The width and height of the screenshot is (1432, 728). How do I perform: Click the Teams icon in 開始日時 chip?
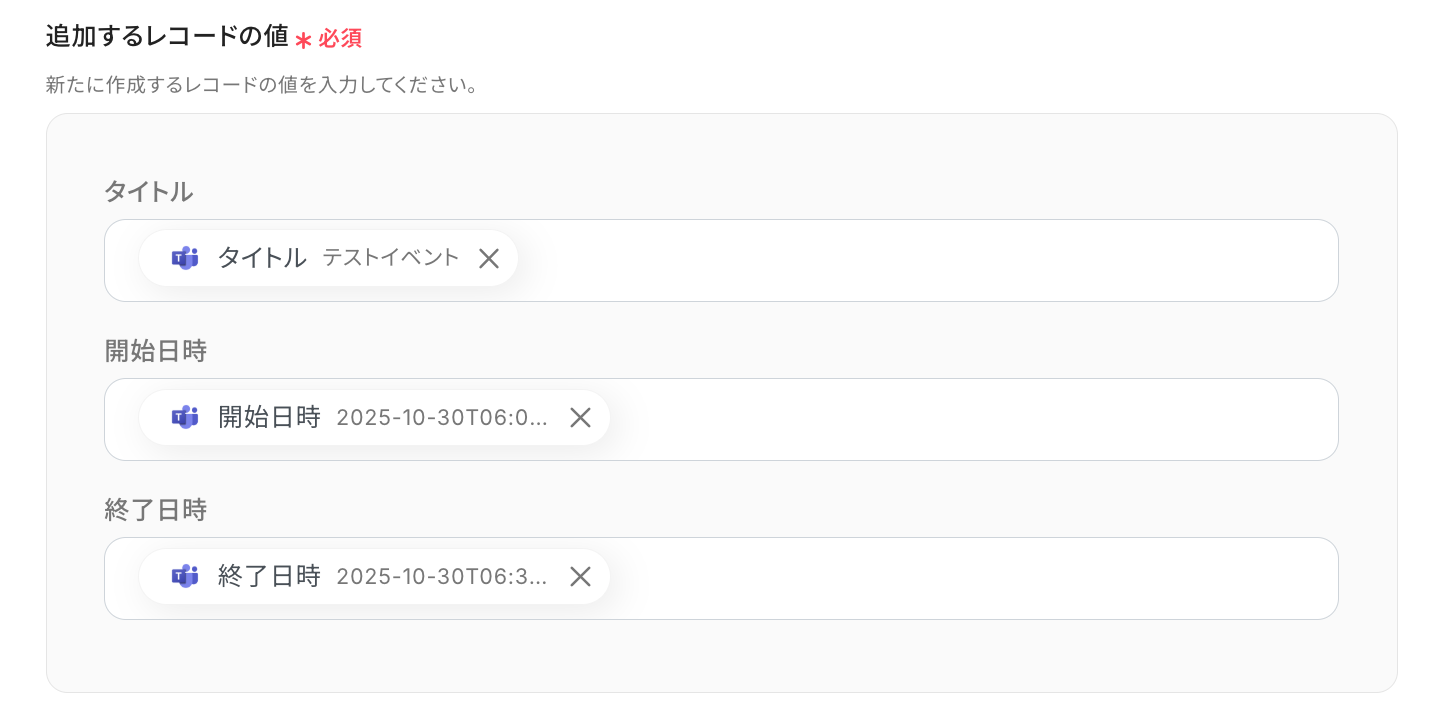[x=184, y=417]
